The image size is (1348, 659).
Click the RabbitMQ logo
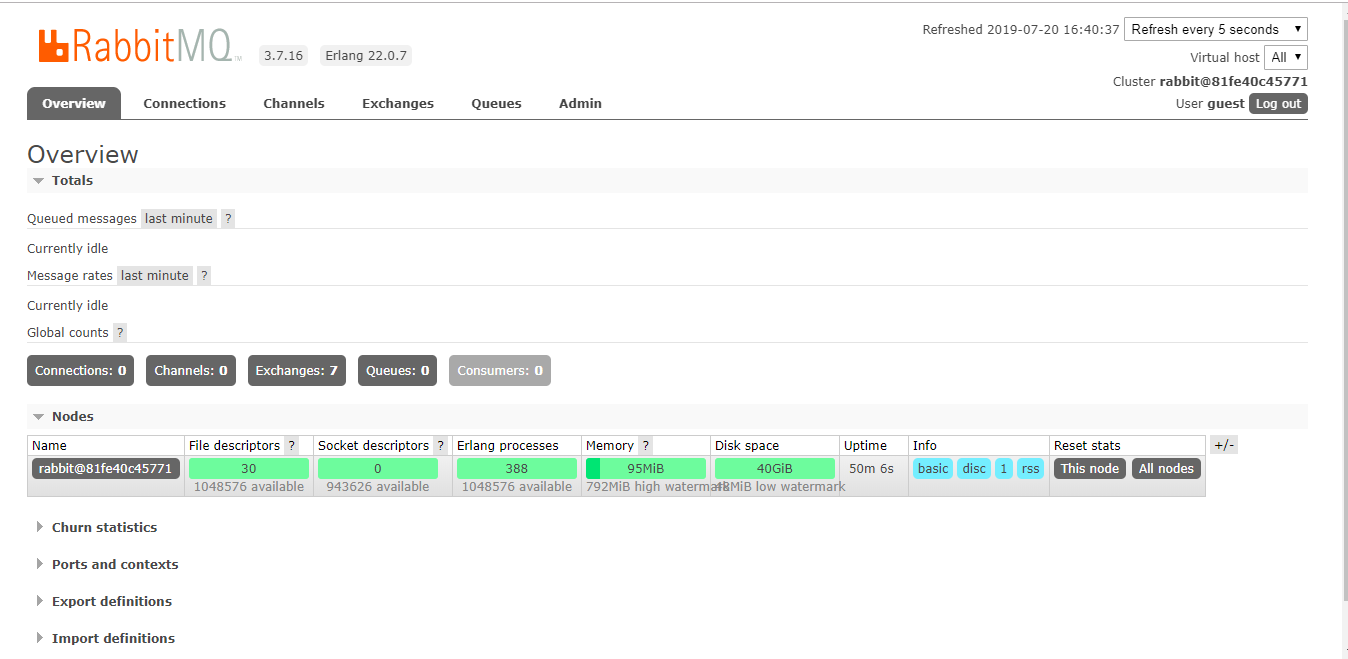coord(135,46)
